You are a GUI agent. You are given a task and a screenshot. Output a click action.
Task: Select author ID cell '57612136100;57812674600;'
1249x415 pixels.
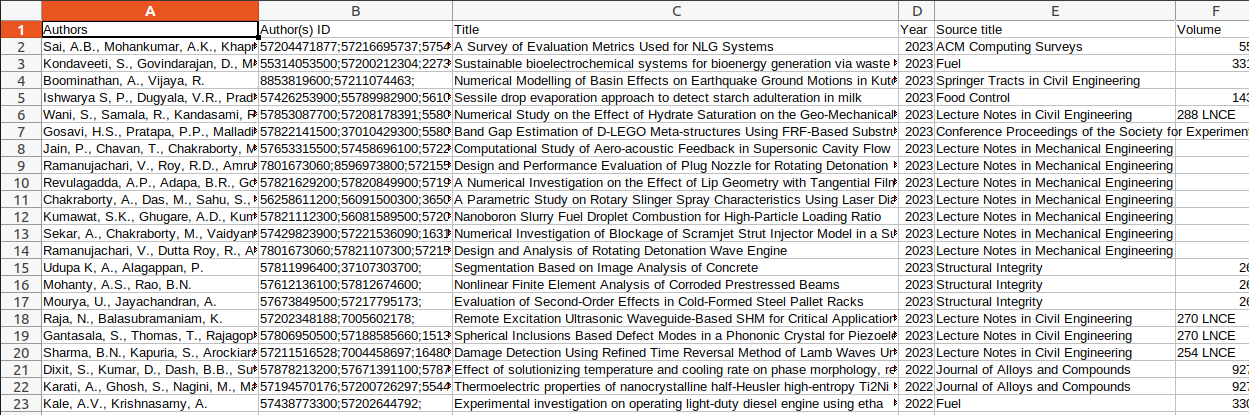tap(355, 285)
